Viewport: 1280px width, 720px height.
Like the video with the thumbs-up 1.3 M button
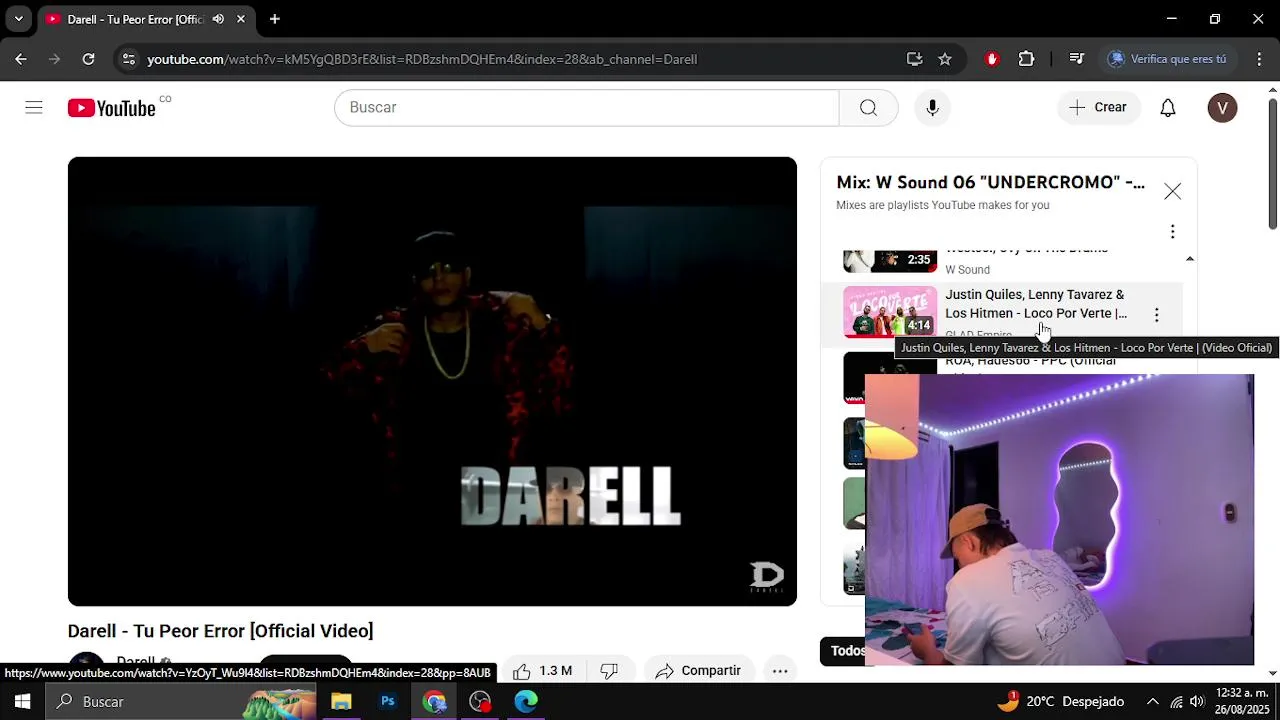click(x=542, y=671)
